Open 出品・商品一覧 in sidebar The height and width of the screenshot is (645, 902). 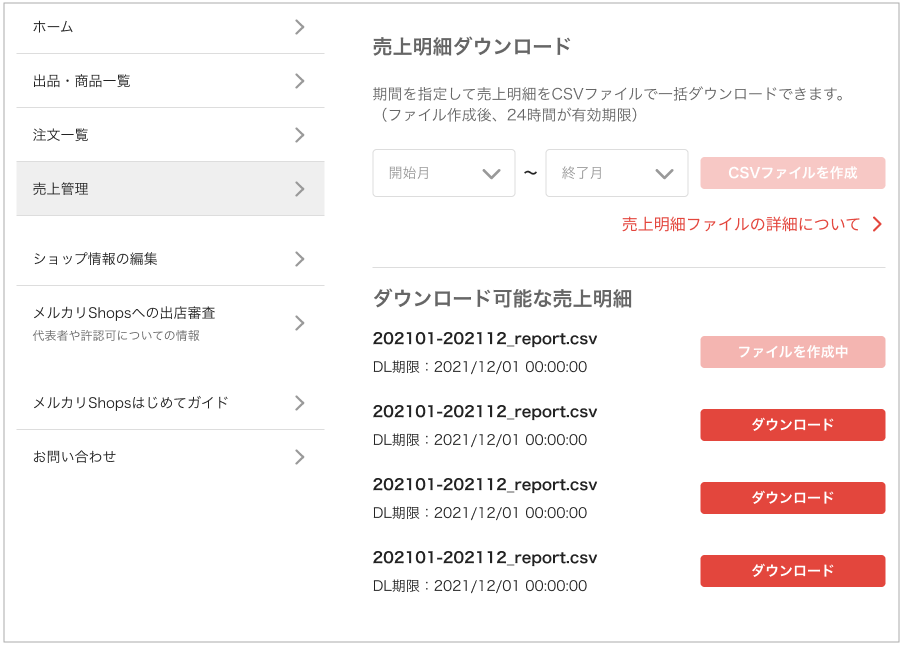tap(170, 81)
